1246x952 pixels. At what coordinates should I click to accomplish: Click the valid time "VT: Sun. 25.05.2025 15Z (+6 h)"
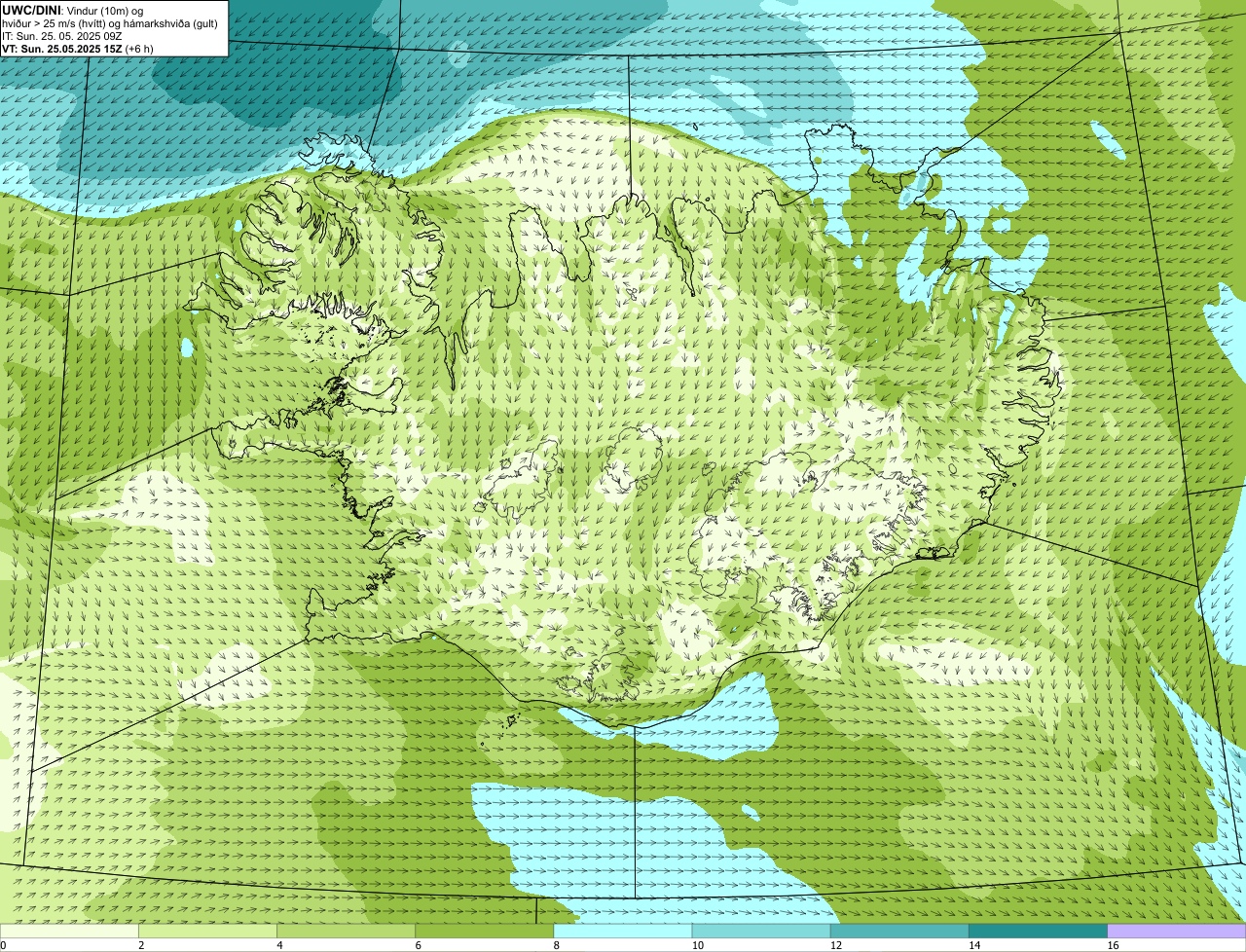[78, 49]
